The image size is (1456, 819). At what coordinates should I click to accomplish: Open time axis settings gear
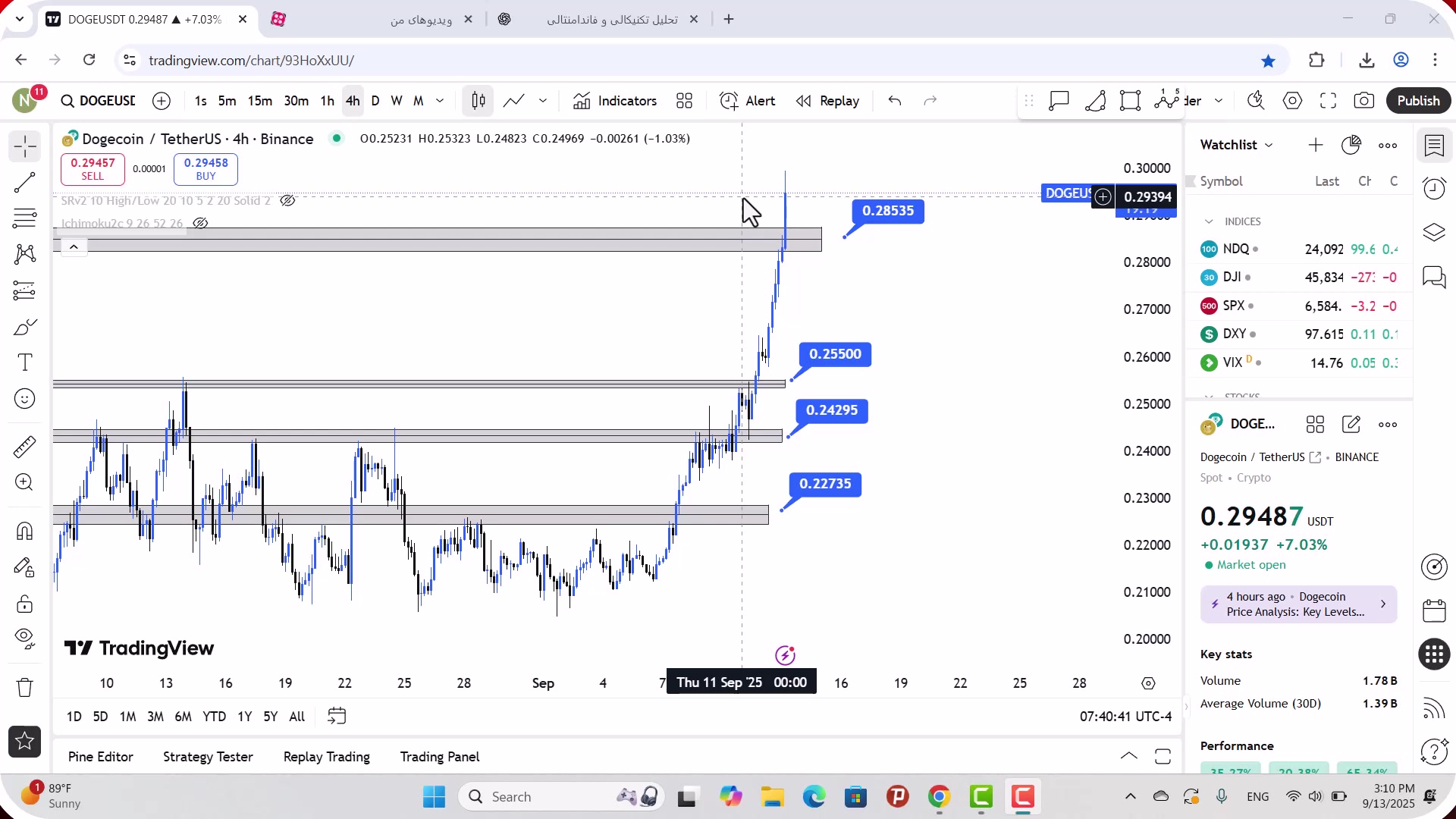click(1148, 683)
